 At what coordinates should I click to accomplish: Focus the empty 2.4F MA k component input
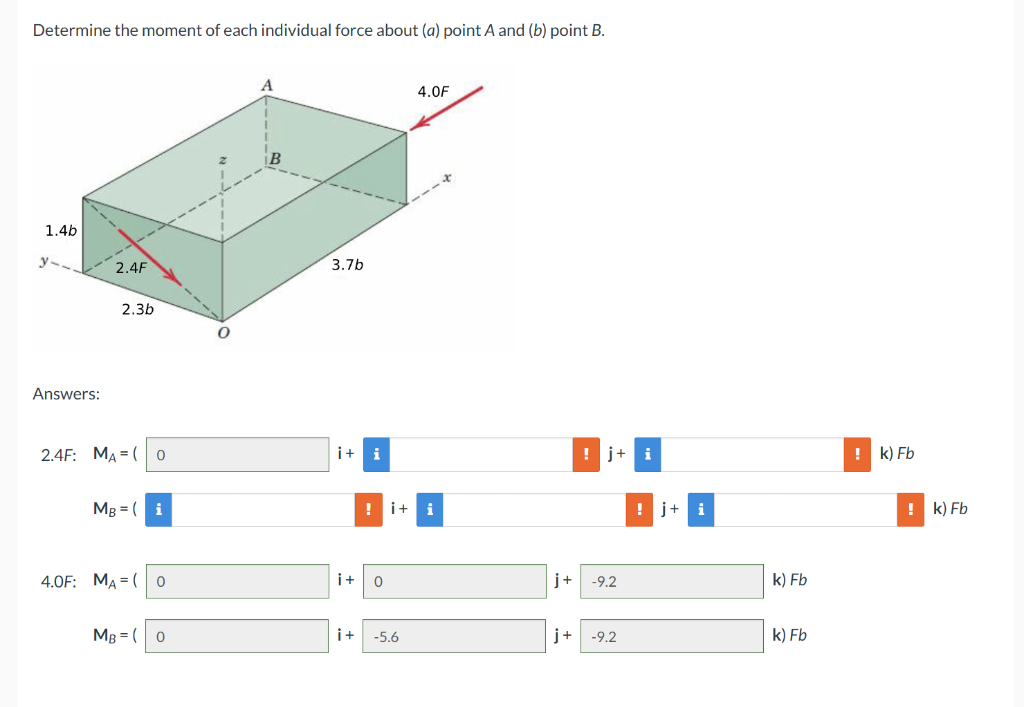coord(752,454)
